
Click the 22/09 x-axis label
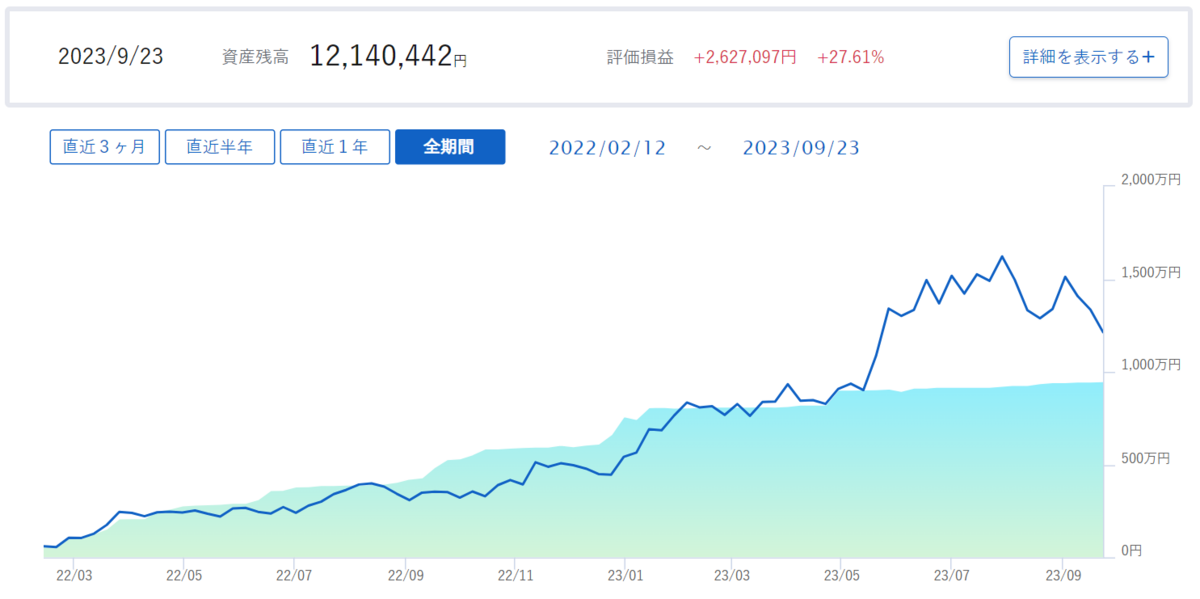pyautogui.click(x=405, y=576)
